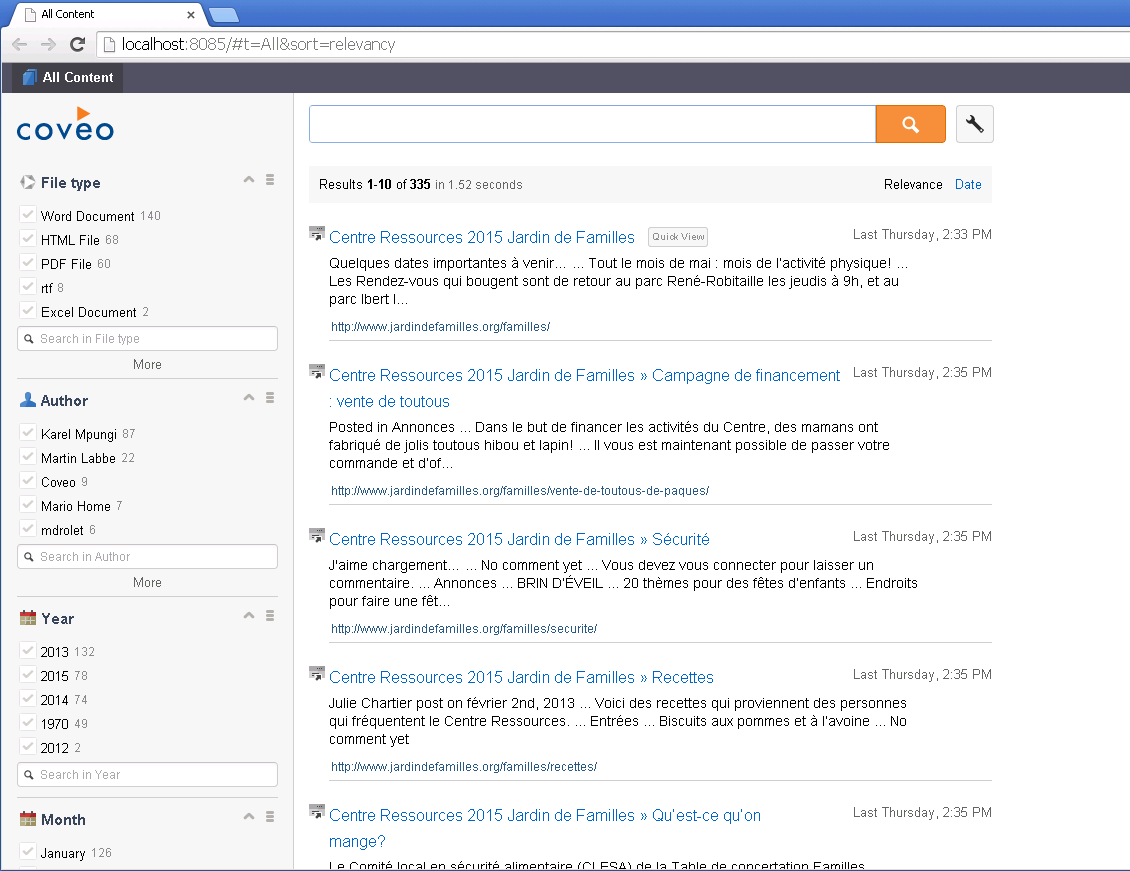Collapse the File type facet
This screenshot has height=871, width=1130.
tap(248, 178)
